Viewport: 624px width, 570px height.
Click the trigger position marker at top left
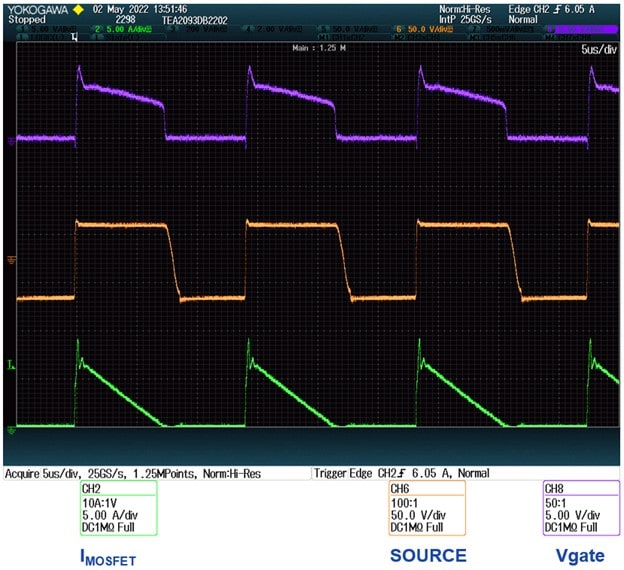[74, 37]
